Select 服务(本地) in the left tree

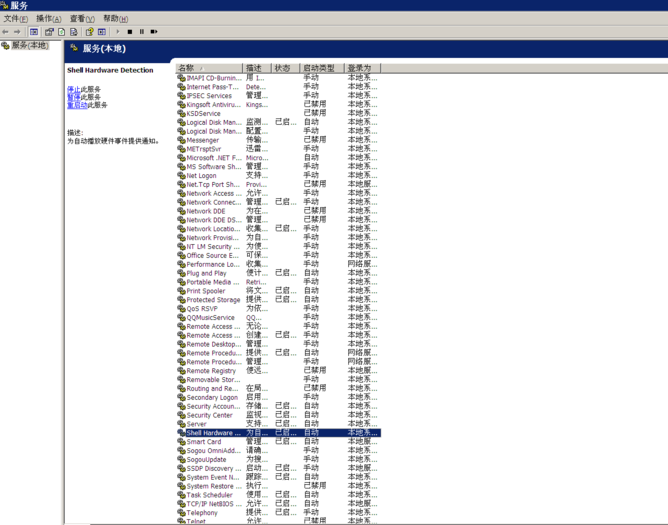[x=29, y=46]
